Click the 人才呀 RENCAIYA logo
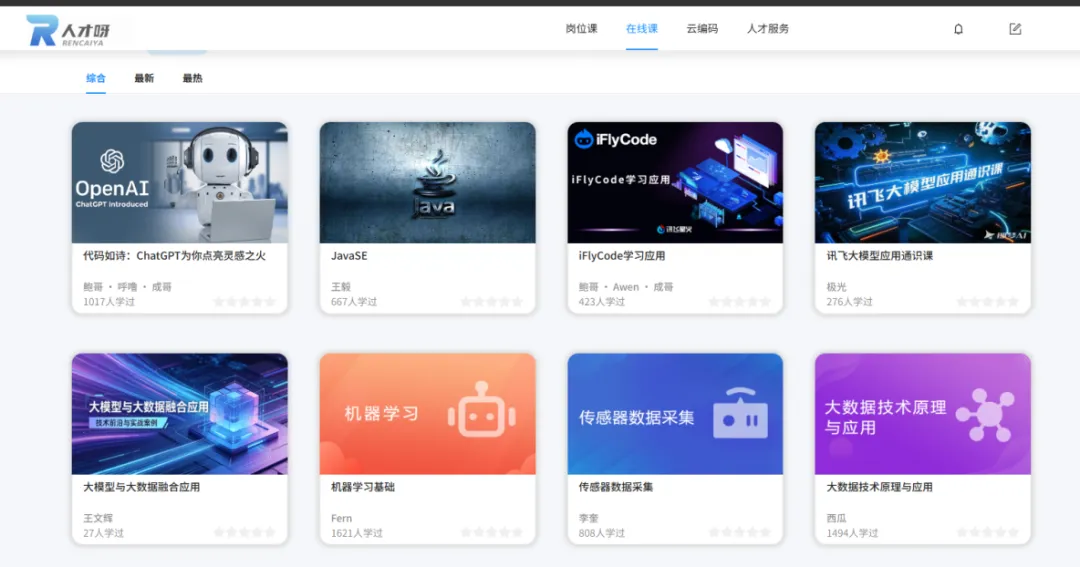1080x567 pixels. pyautogui.click(x=68, y=30)
